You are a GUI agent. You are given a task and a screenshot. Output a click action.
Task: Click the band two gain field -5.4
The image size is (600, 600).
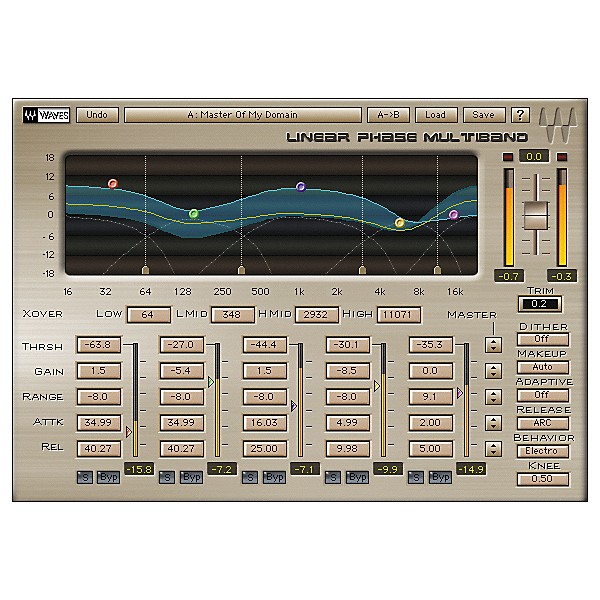point(181,371)
